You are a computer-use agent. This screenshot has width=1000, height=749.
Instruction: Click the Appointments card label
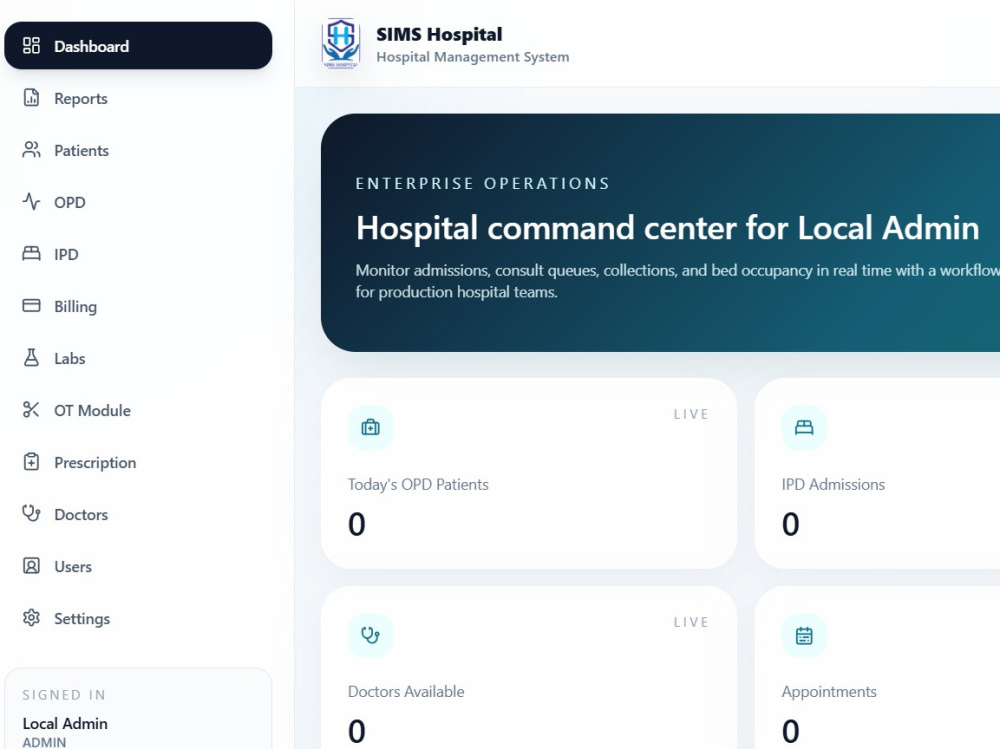coord(828,692)
